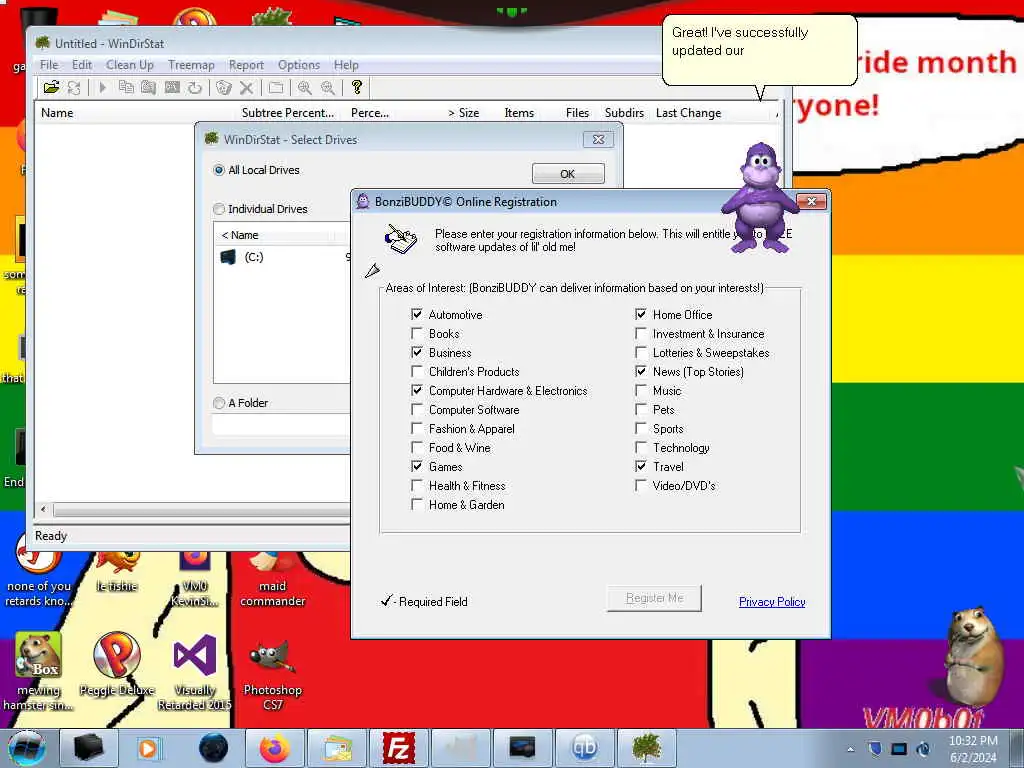Open the mewing hamster desktop icon
The width and height of the screenshot is (1024, 768).
tap(38, 669)
